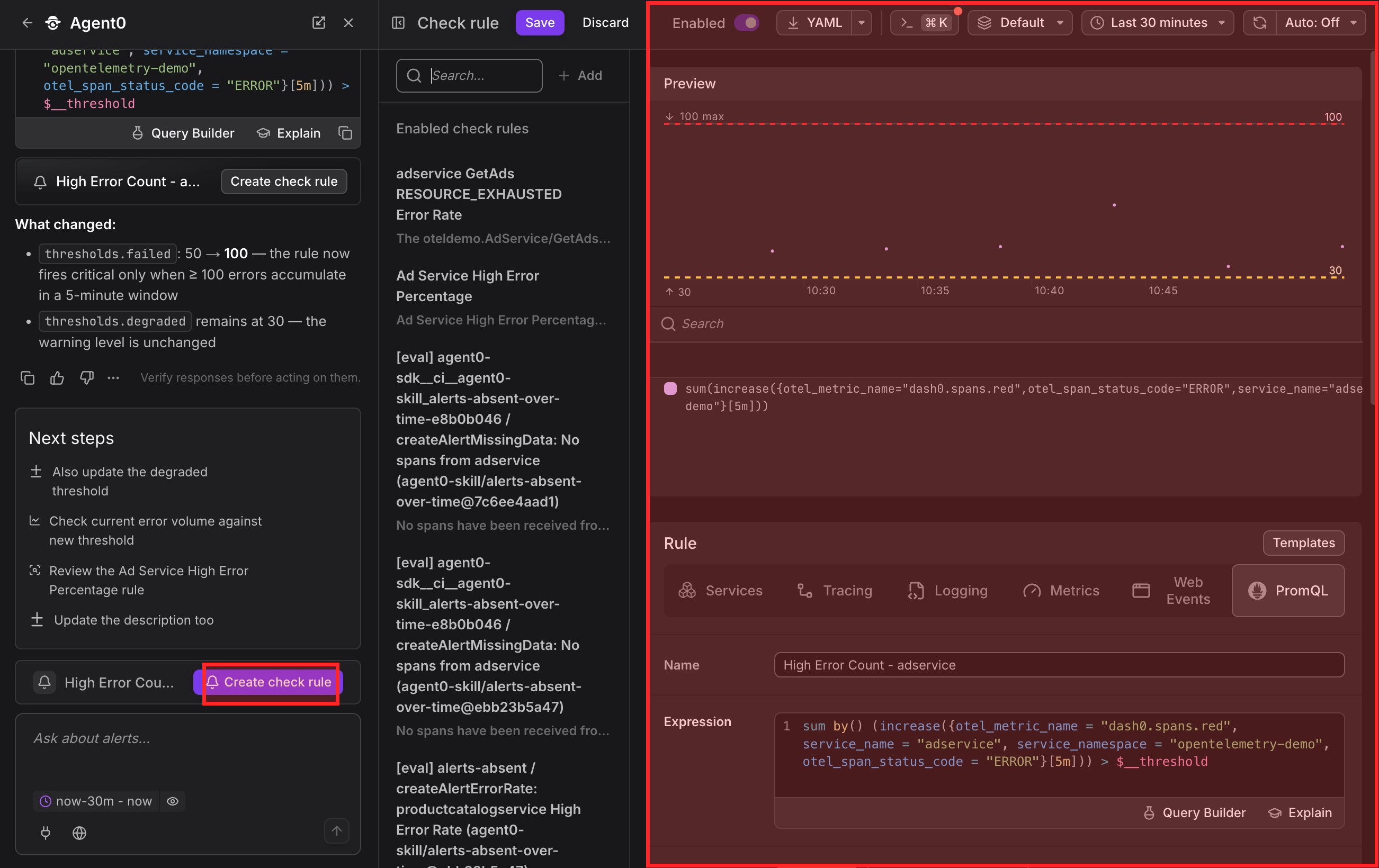Click the gray Create check rule button
1379x868 pixels.
284,182
